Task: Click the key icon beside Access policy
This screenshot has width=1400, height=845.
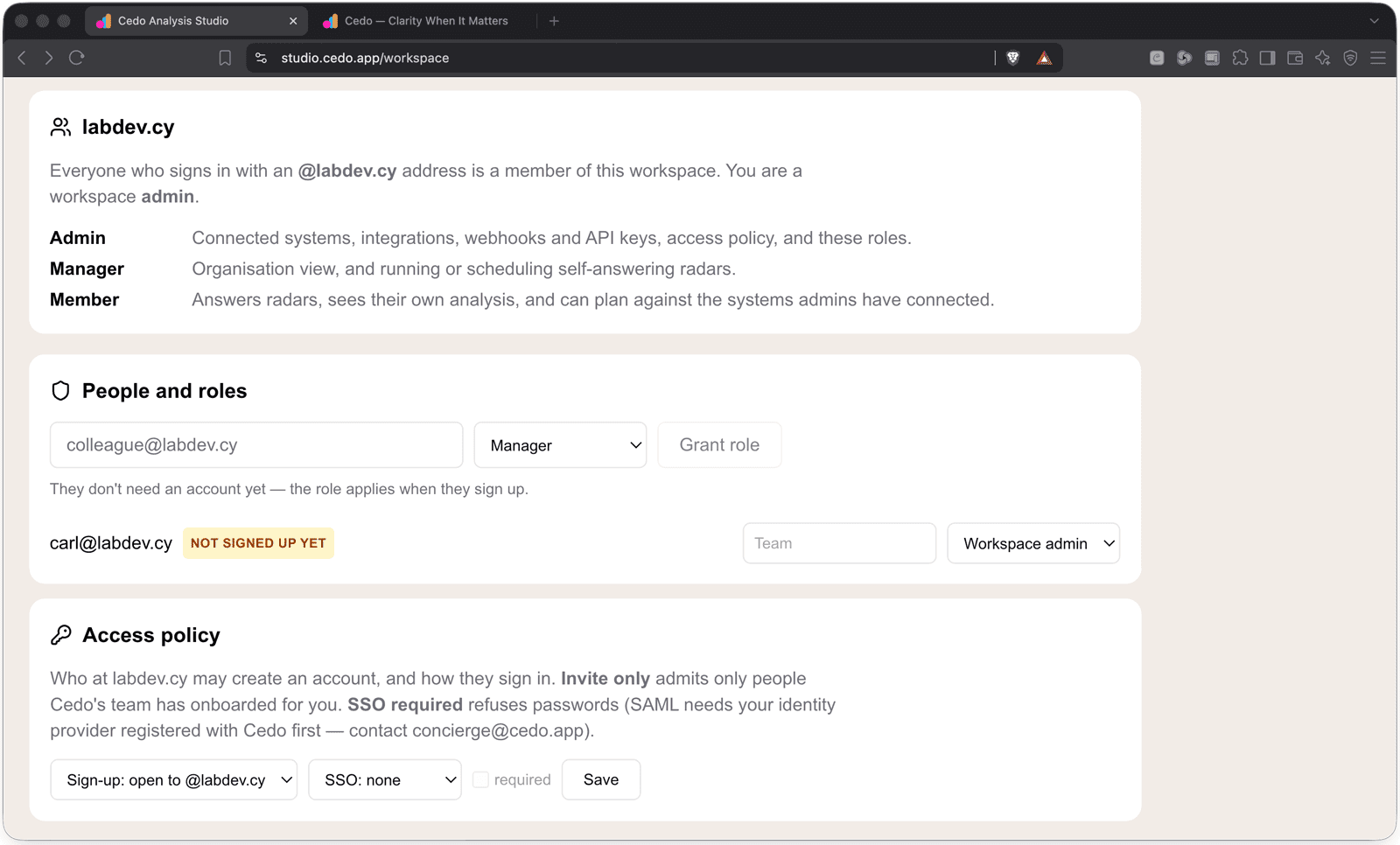Action: click(x=60, y=635)
